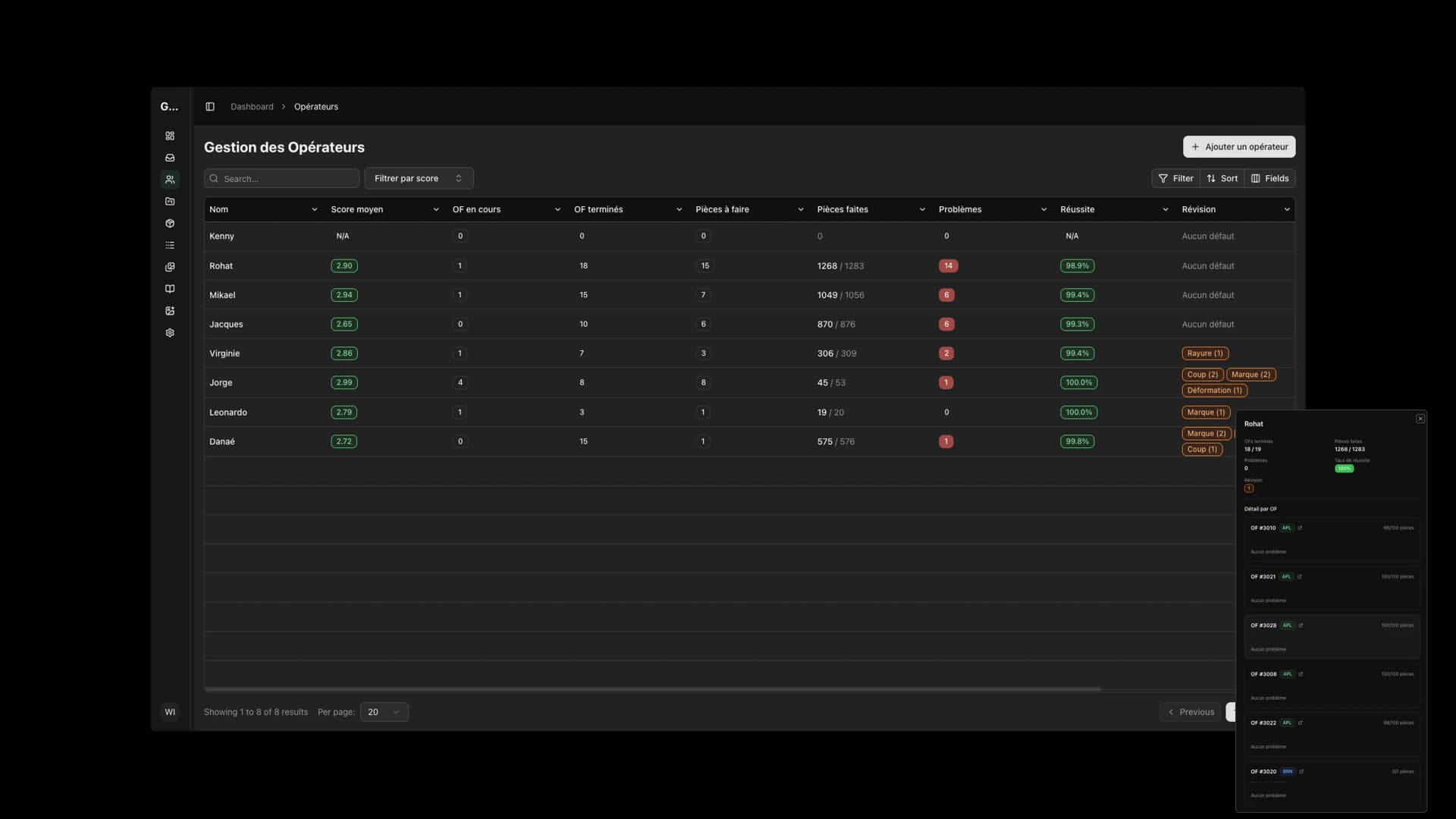Open the package cube sidebar icon
Screen dimensions: 1456x819
170,224
